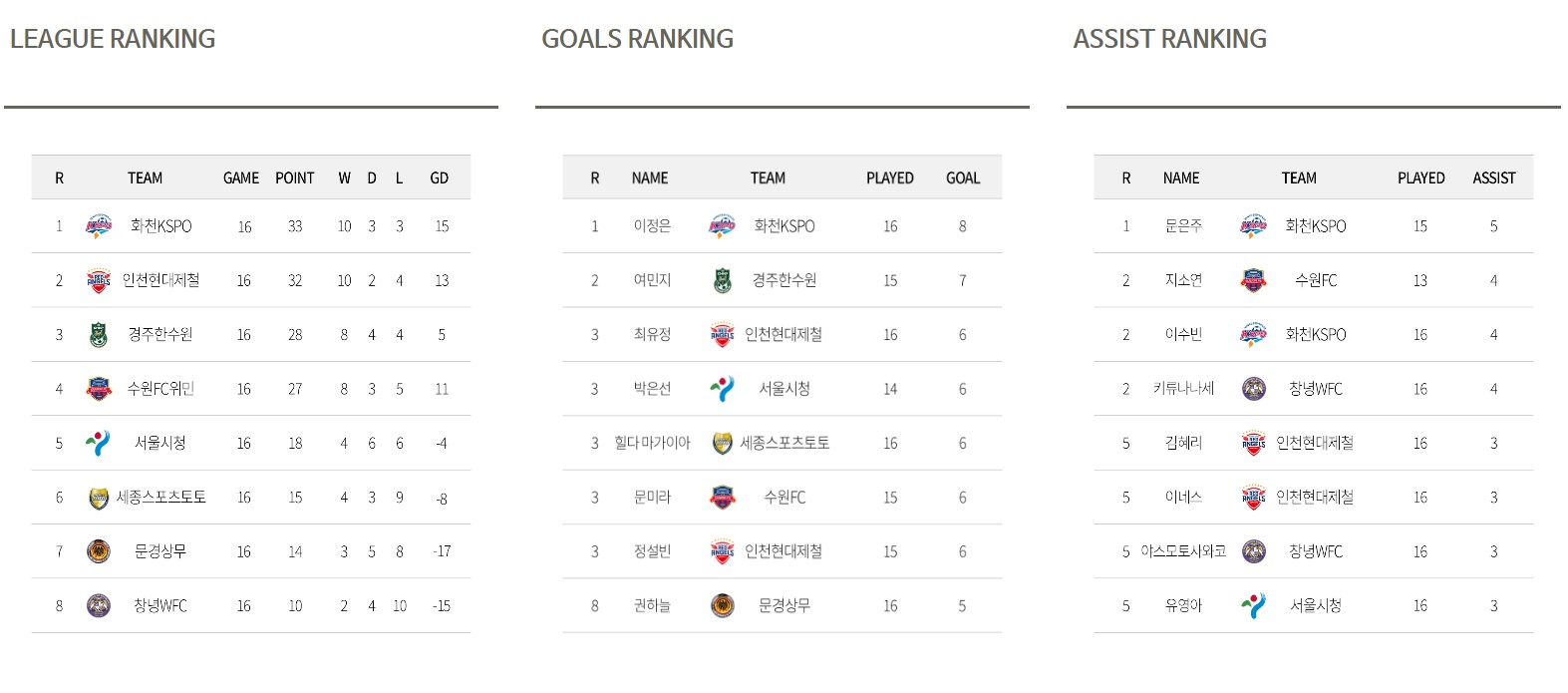Viewport: 1568px width, 693px height.
Task: Click the 서울시청 logo in league ranking
Action: pyautogui.click(x=99, y=443)
